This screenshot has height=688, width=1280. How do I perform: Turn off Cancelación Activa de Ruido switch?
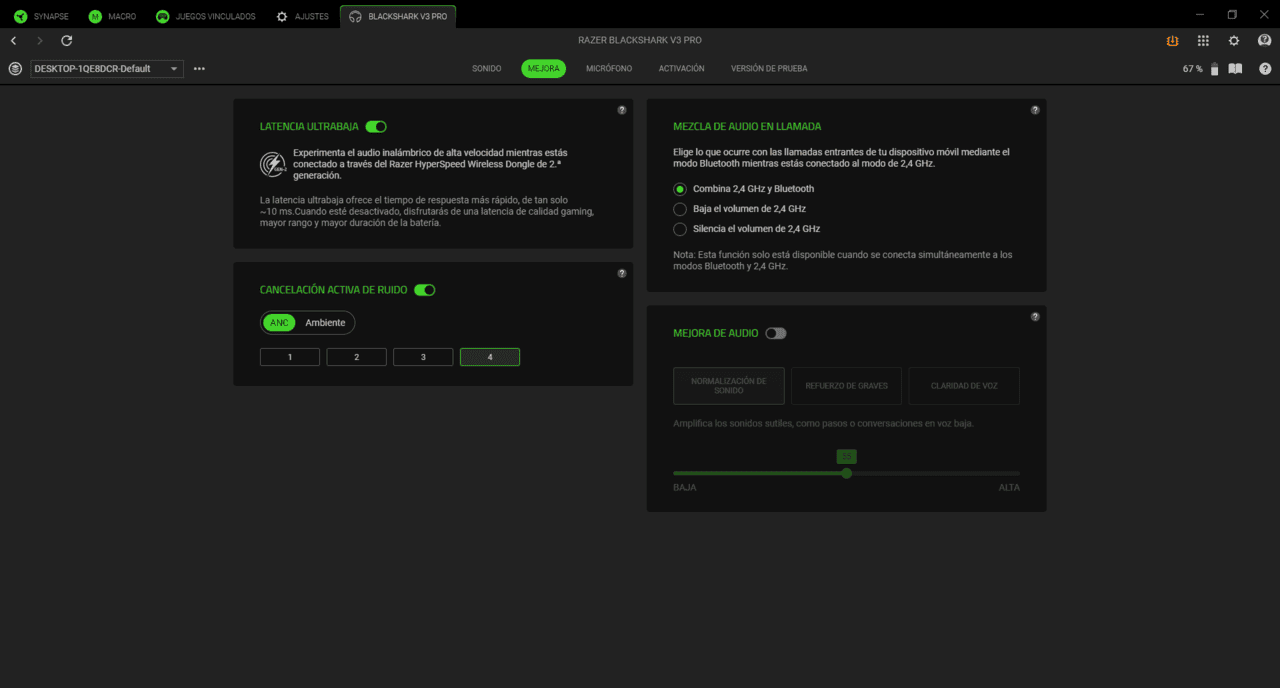[424, 290]
